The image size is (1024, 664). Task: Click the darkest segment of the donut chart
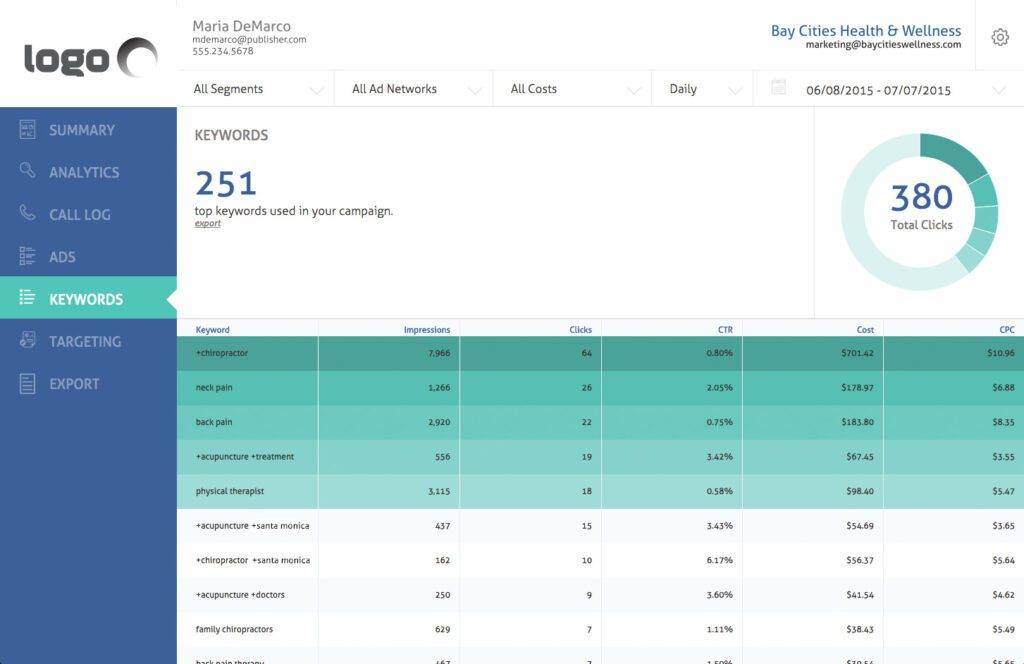[951, 153]
